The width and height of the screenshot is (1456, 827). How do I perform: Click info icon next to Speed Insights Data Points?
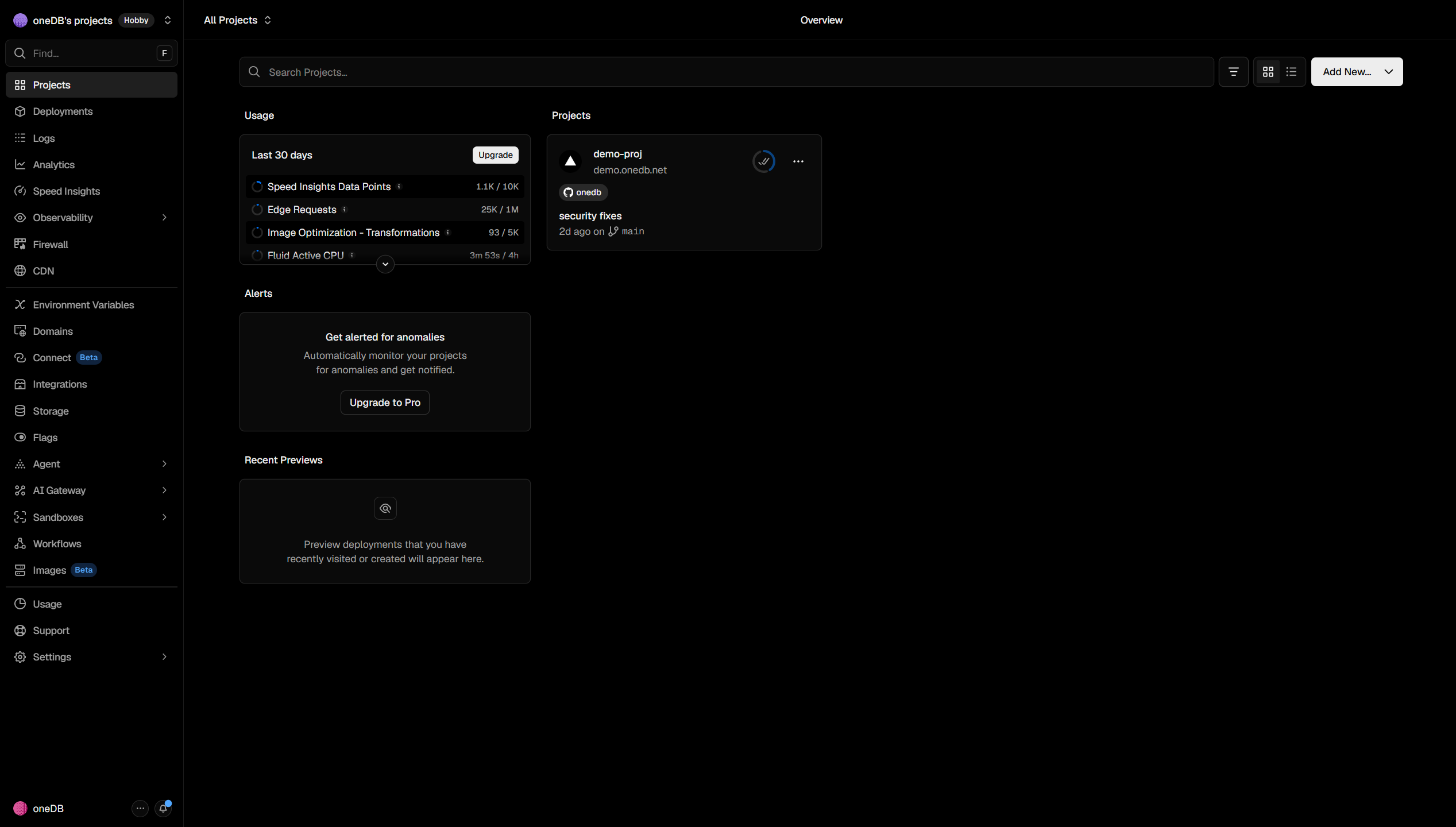pyautogui.click(x=399, y=186)
